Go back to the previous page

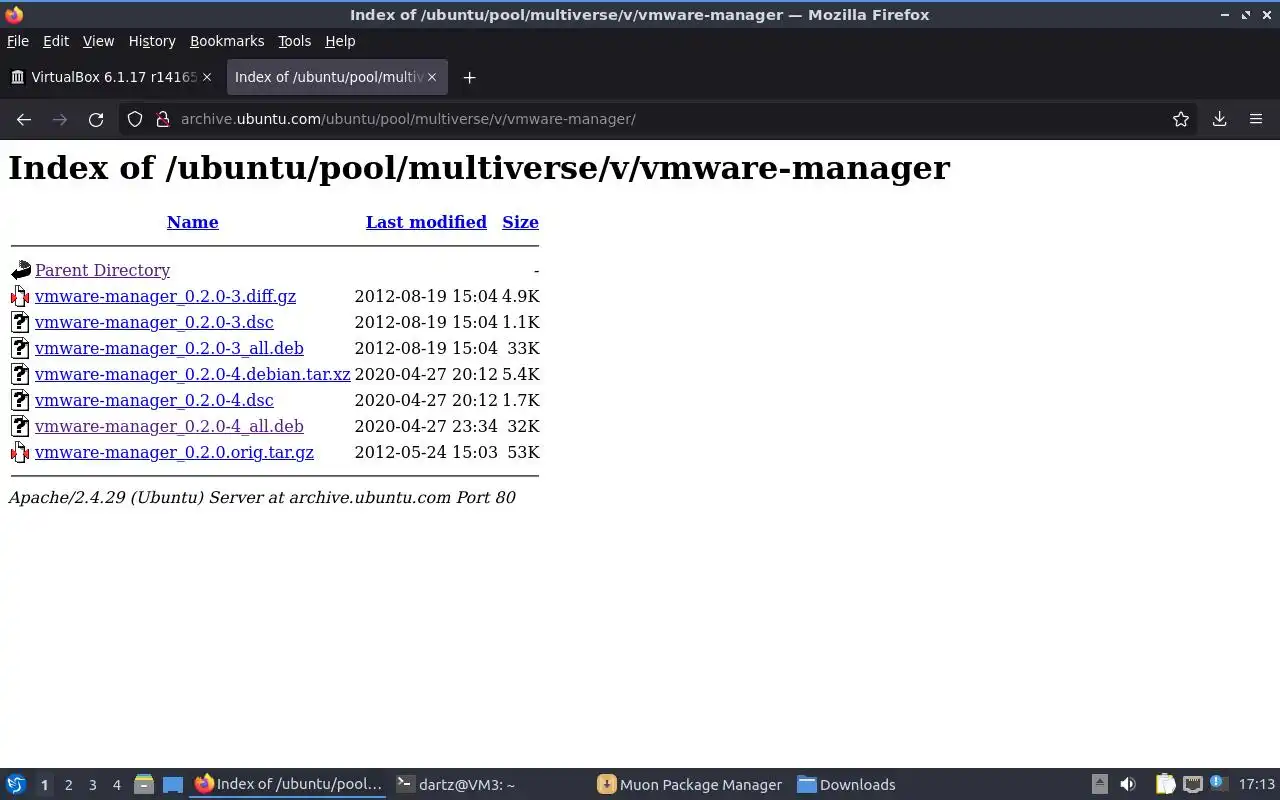pos(24,119)
